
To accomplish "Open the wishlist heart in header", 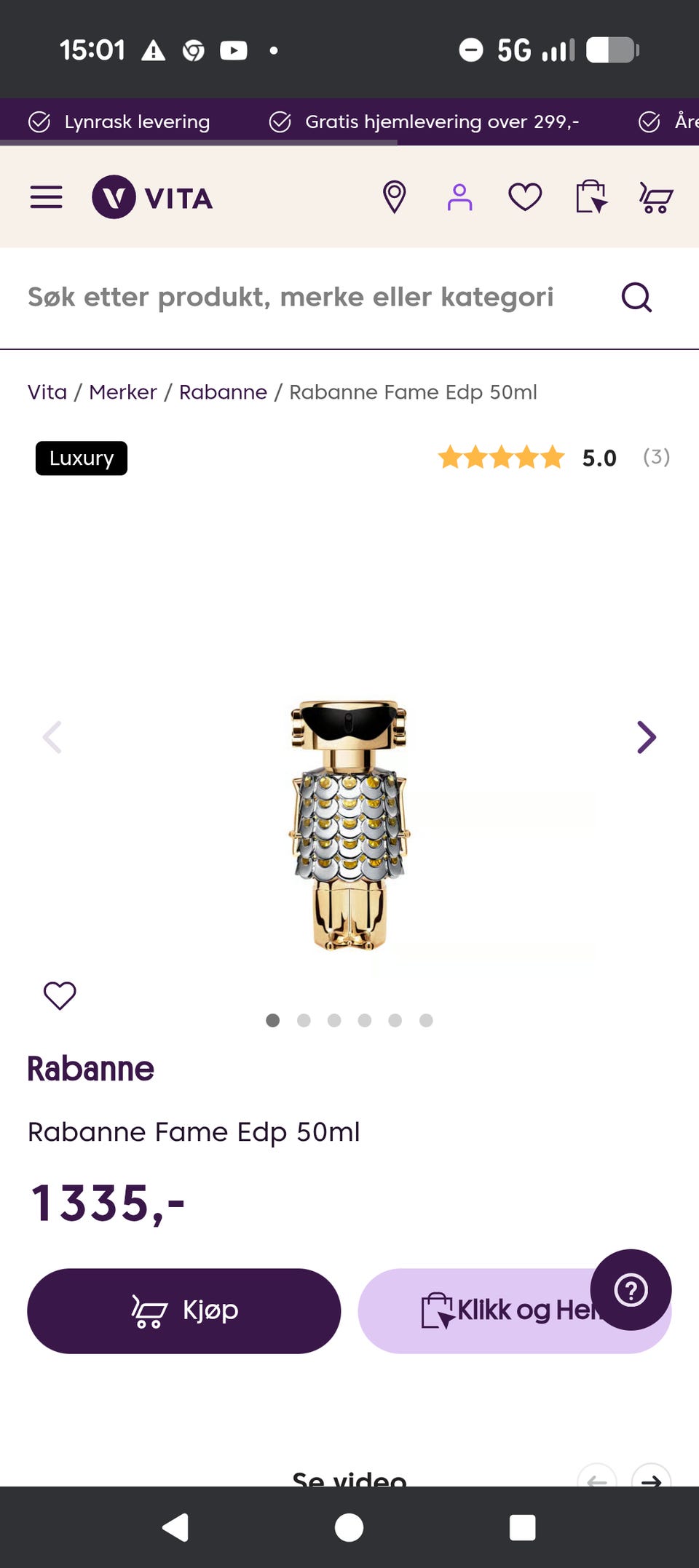I will coord(525,197).
